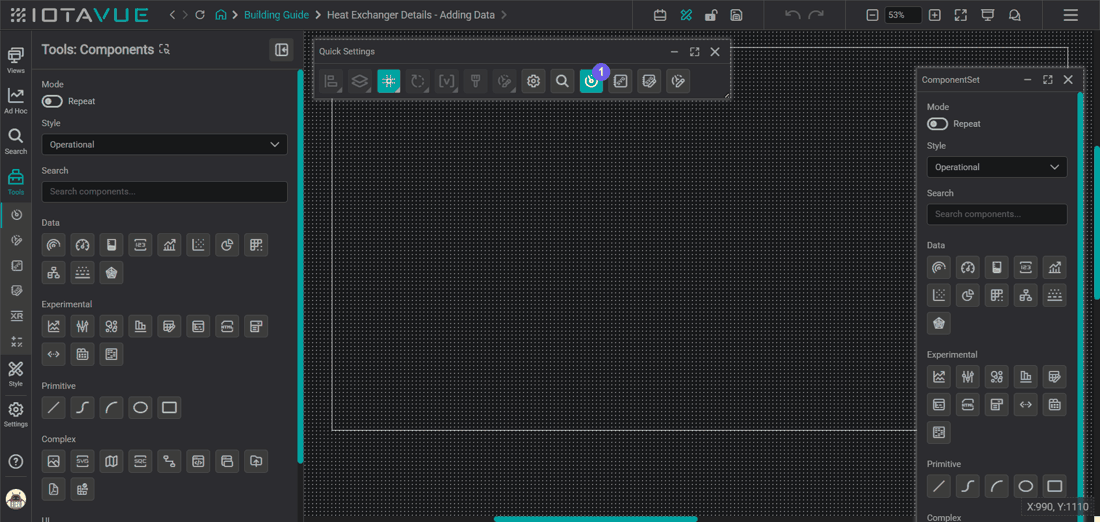Click the magnifier in Quick Settings

coord(562,81)
